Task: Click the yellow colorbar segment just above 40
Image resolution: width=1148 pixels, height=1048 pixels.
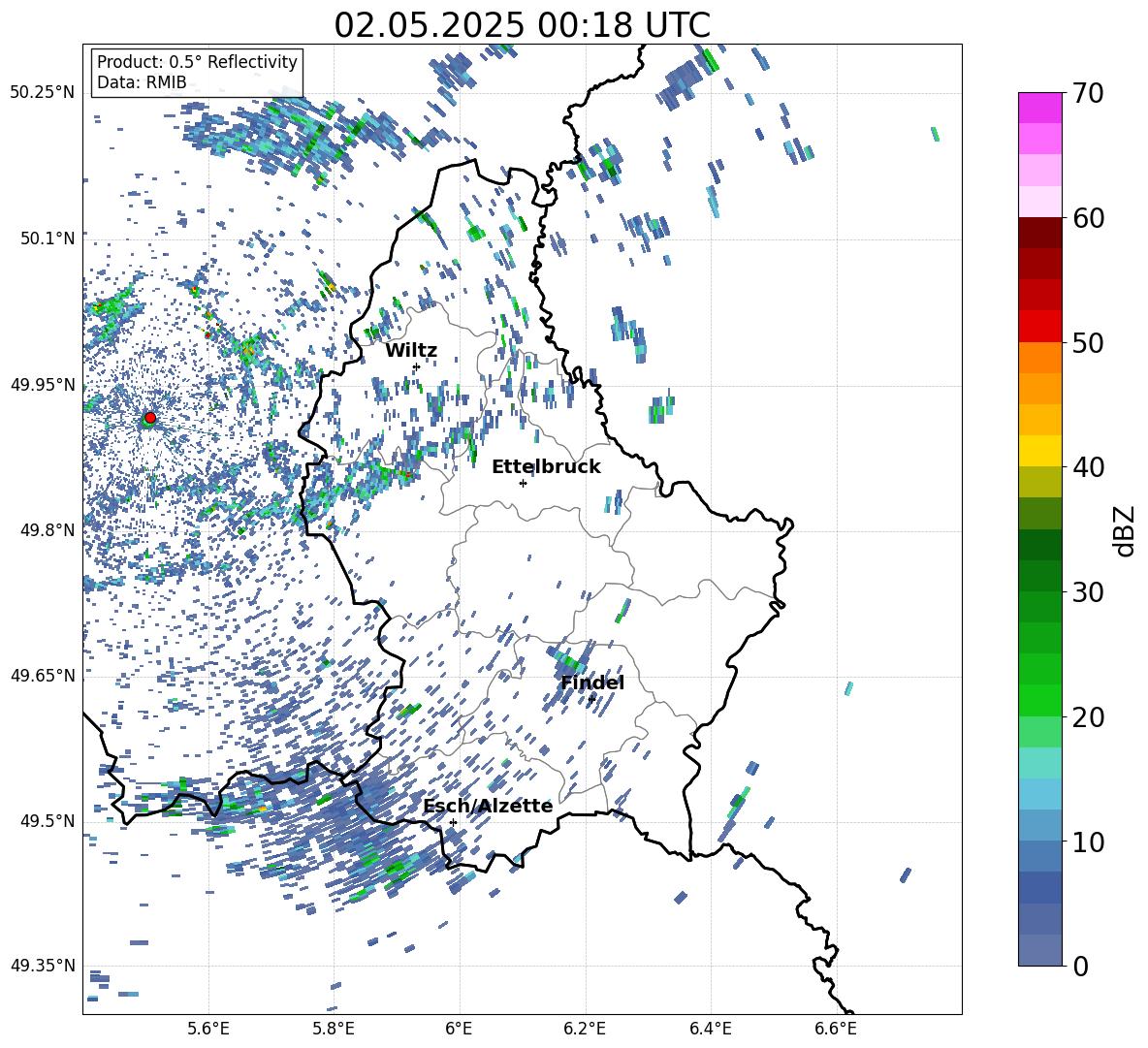Action: click(1039, 451)
